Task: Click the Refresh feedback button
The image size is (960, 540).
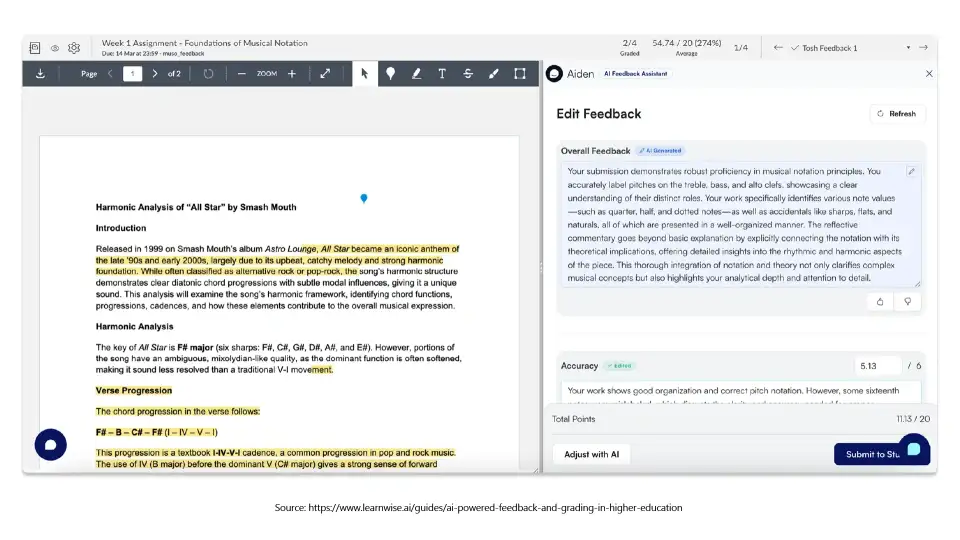Action: 897,114
